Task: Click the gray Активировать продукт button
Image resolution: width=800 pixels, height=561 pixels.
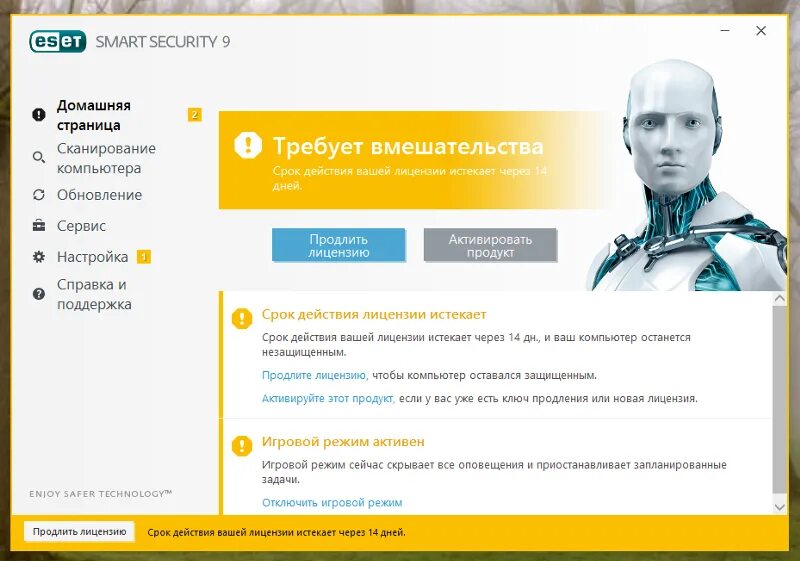Action: 490,245
